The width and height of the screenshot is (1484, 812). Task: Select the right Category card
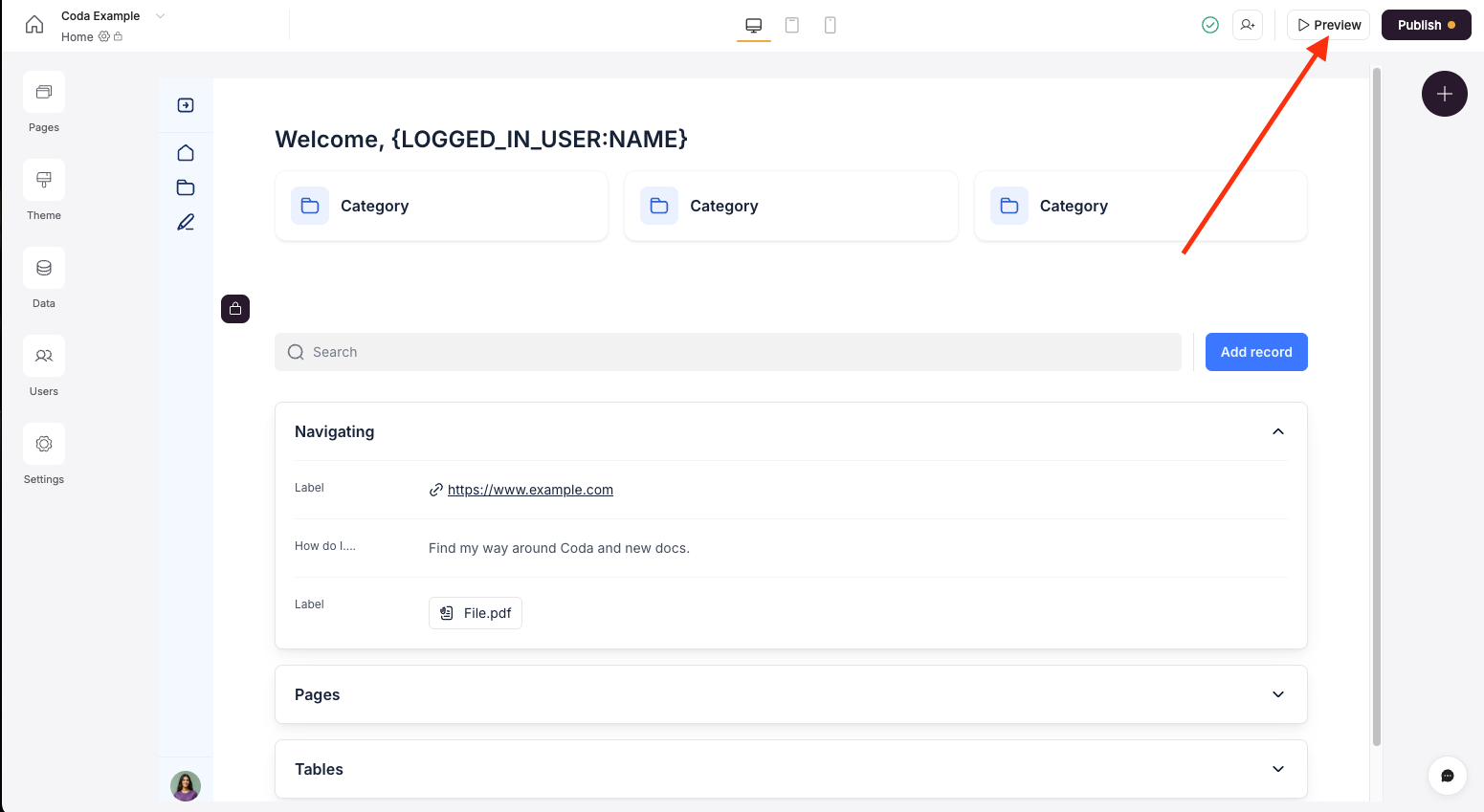[x=1141, y=206]
